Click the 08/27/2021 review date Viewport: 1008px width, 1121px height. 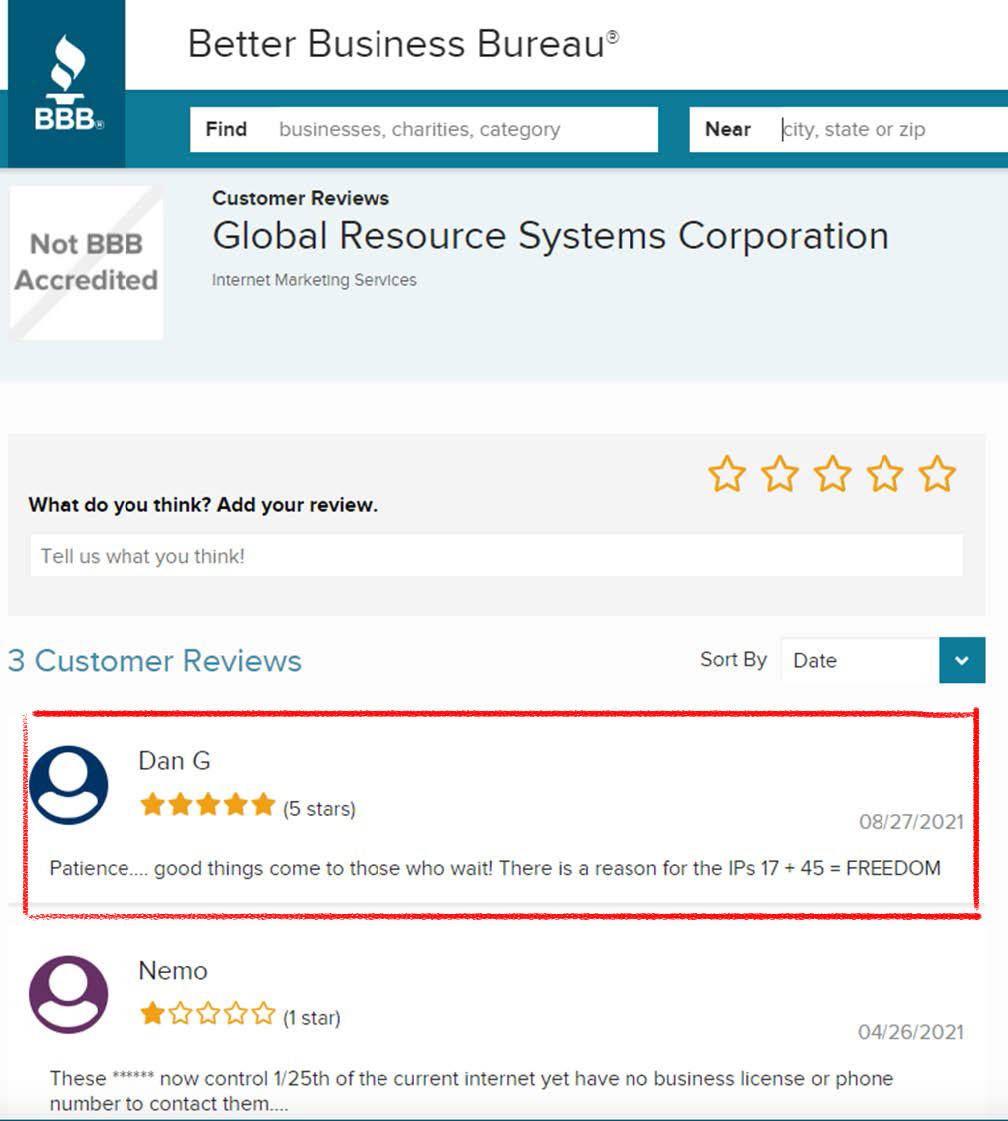coord(911,822)
